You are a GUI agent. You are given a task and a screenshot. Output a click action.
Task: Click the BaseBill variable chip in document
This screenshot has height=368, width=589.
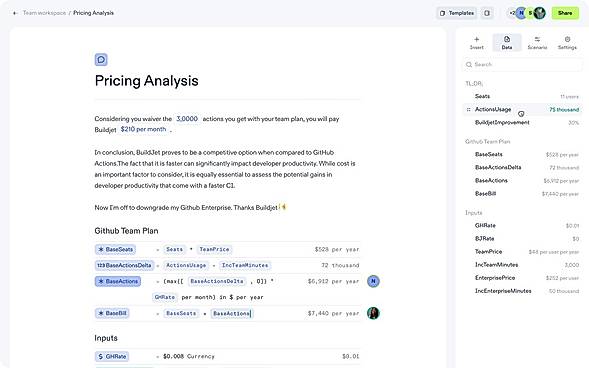point(112,313)
